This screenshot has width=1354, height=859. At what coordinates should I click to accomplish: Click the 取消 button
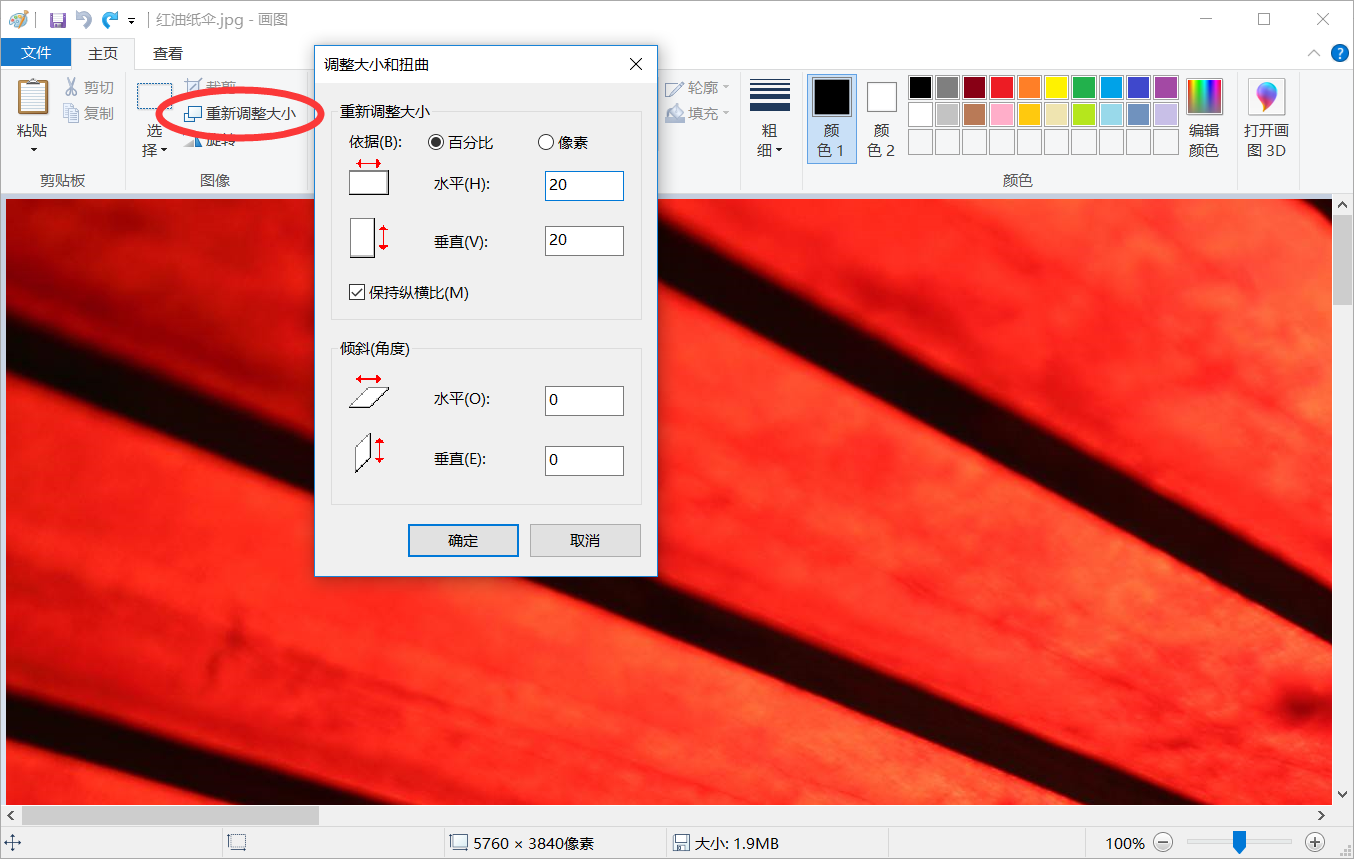(585, 540)
